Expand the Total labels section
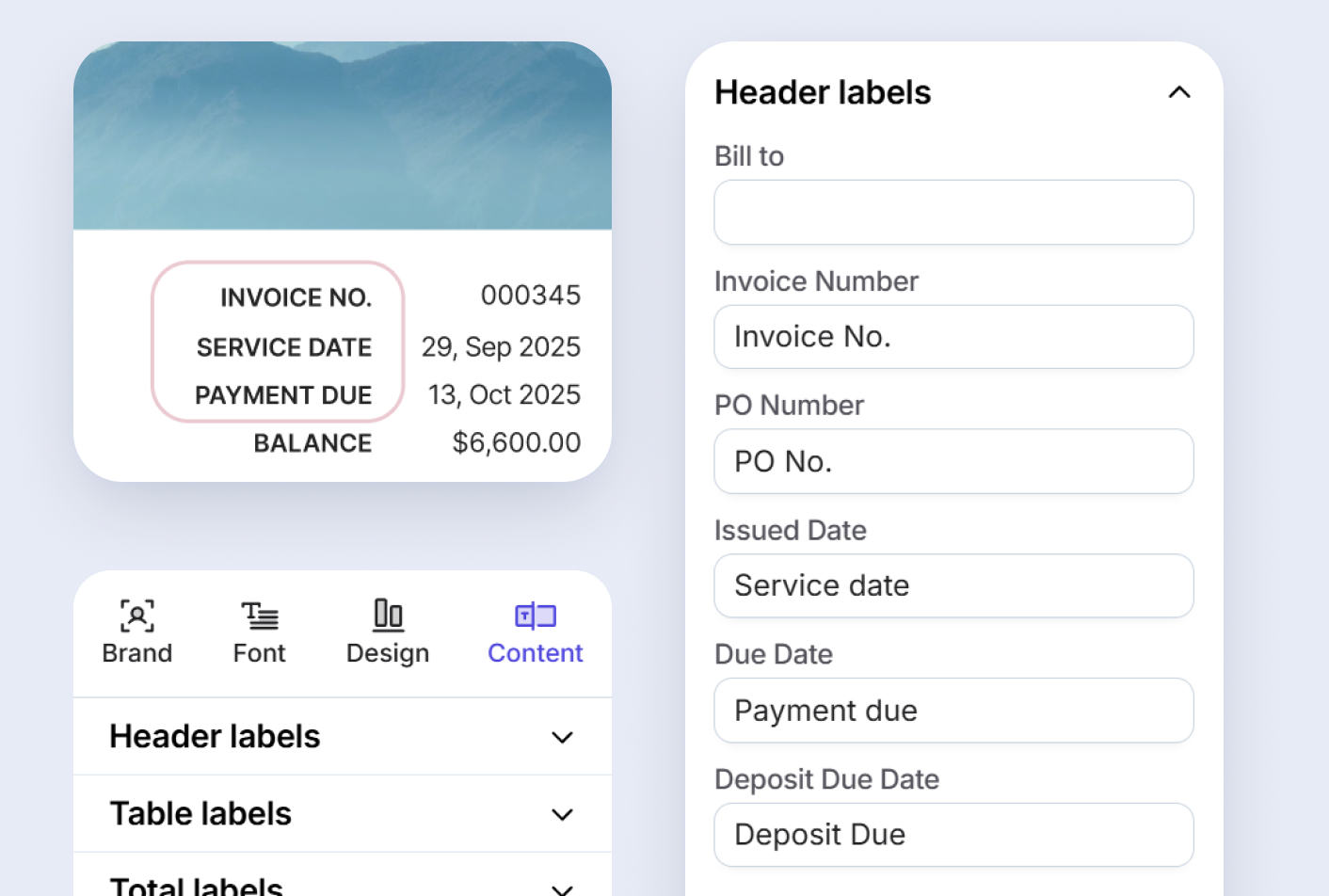This screenshot has height=896, width=1329. click(562, 887)
